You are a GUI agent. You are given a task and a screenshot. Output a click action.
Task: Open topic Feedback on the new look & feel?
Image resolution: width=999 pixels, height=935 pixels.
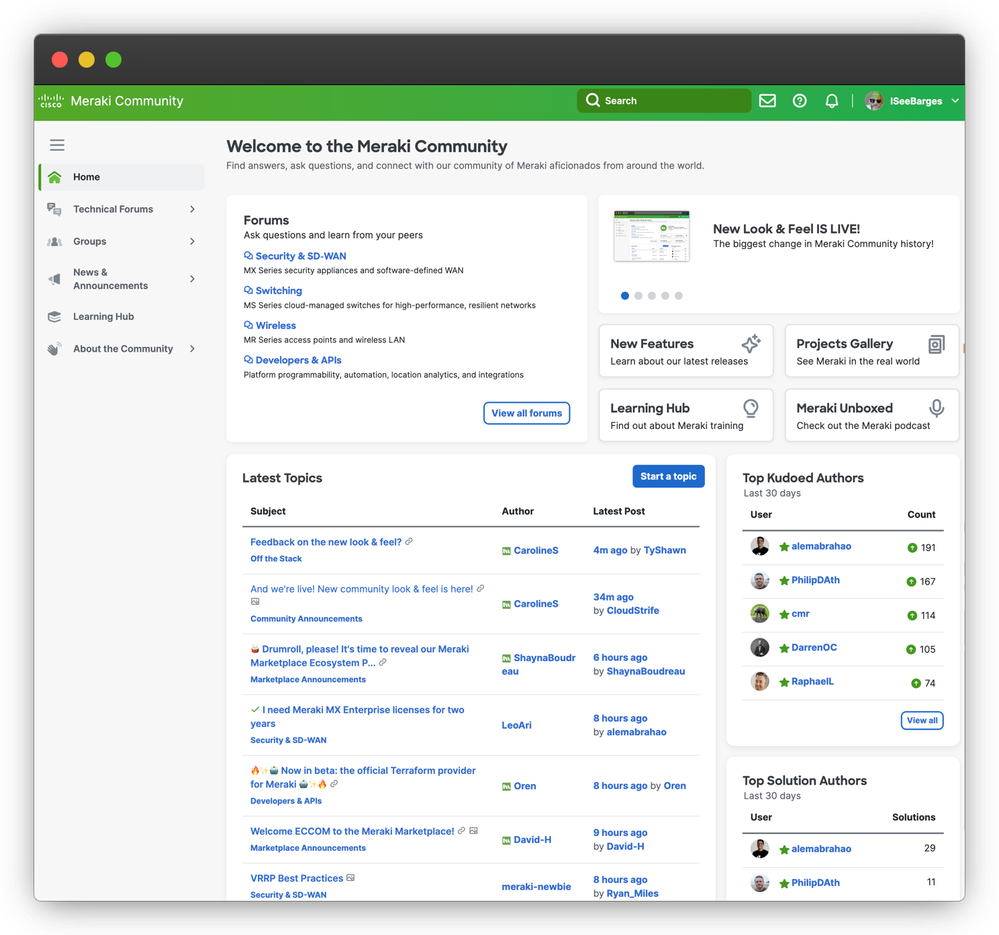tap(326, 542)
